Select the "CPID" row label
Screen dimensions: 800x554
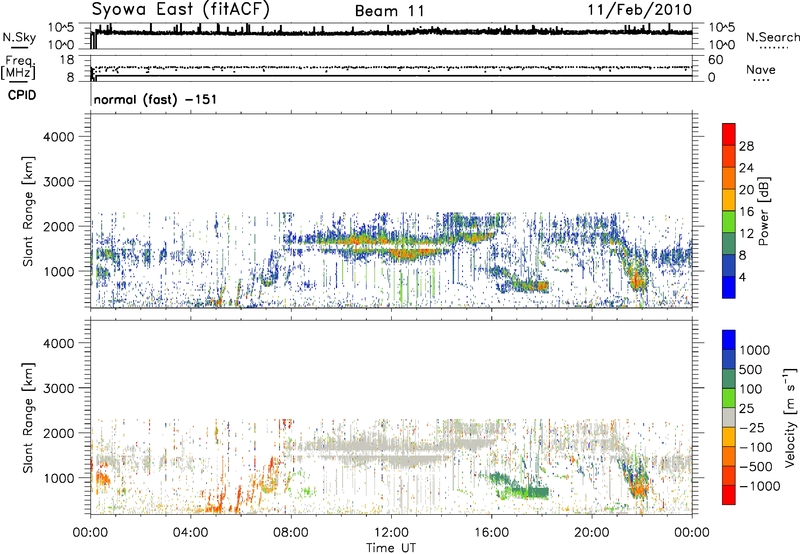pos(22,95)
